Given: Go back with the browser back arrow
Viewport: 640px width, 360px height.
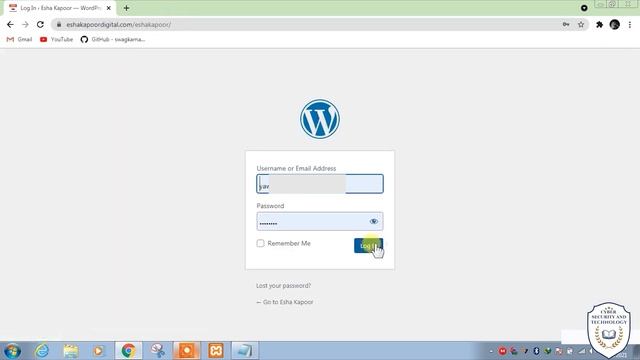Looking at the screenshot, I should coord(10,24).
